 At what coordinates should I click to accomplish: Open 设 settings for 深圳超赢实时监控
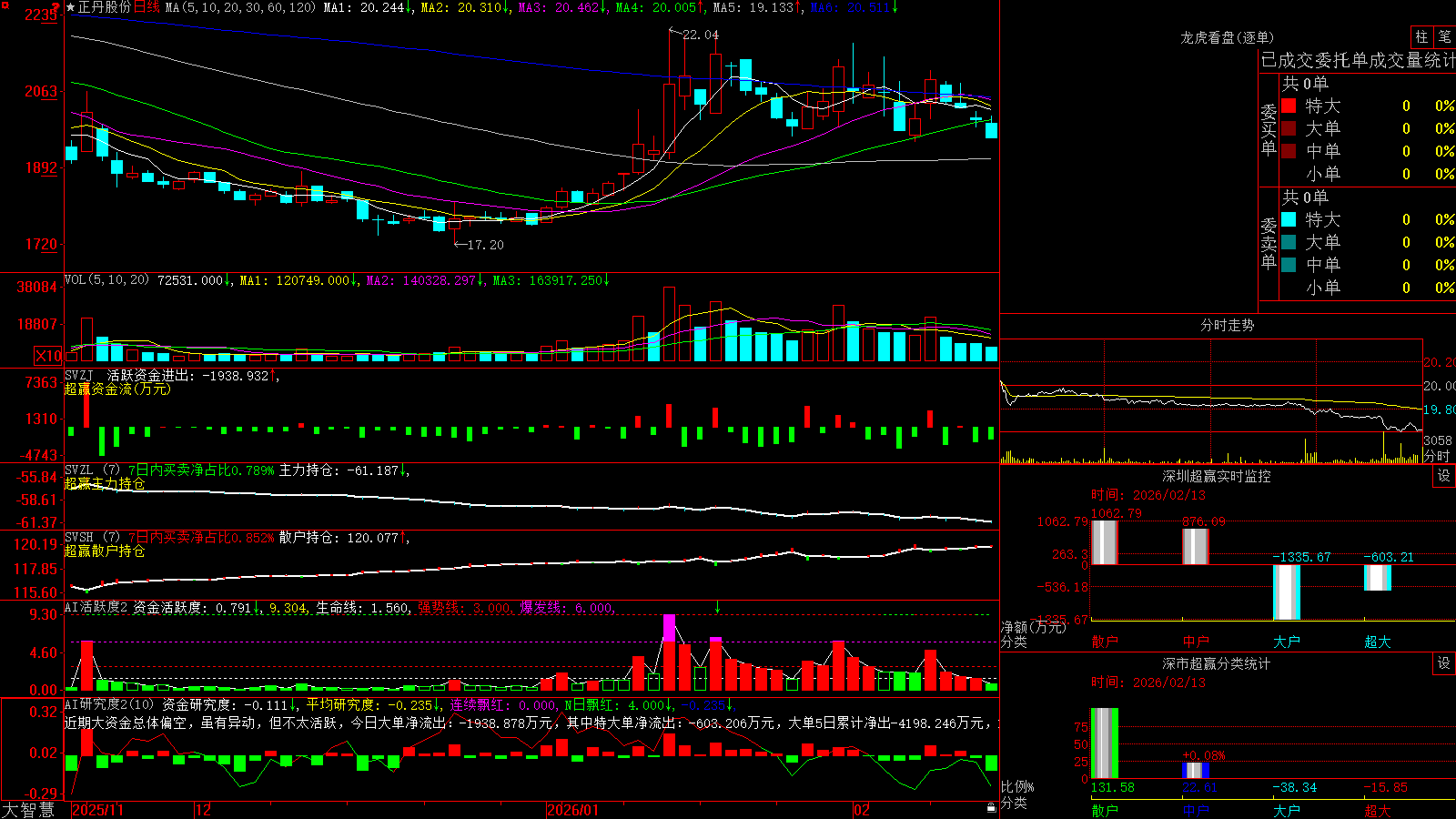click(x=1444, y=476)
